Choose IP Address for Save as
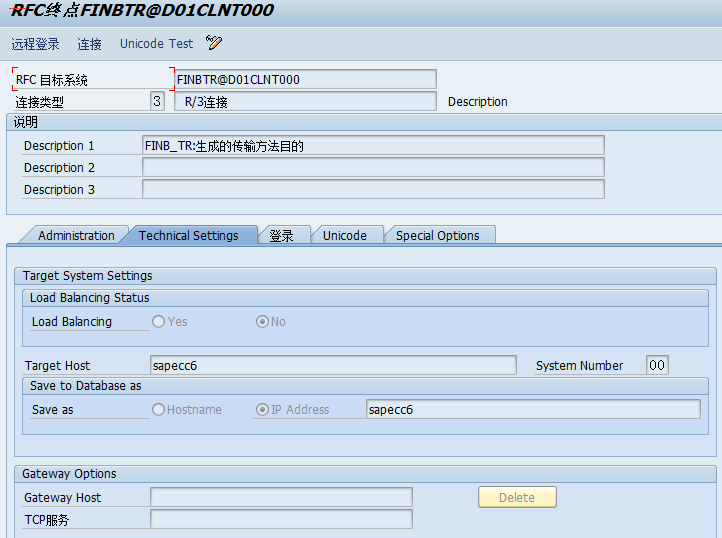Viewport: 722px width, 538px height. pos(262,409)
